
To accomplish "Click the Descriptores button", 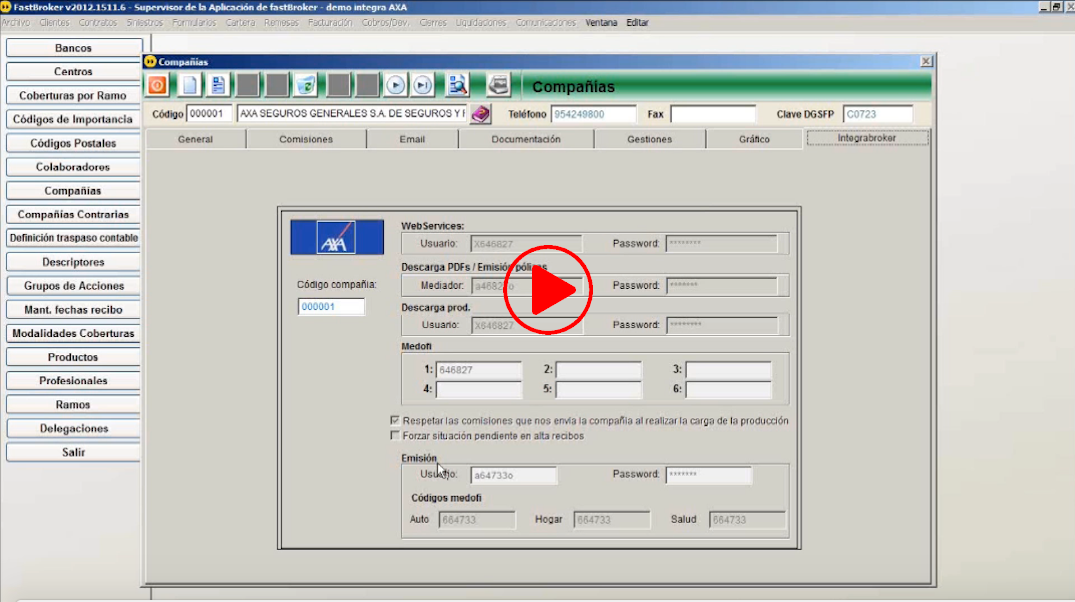I will coord(73,262).
